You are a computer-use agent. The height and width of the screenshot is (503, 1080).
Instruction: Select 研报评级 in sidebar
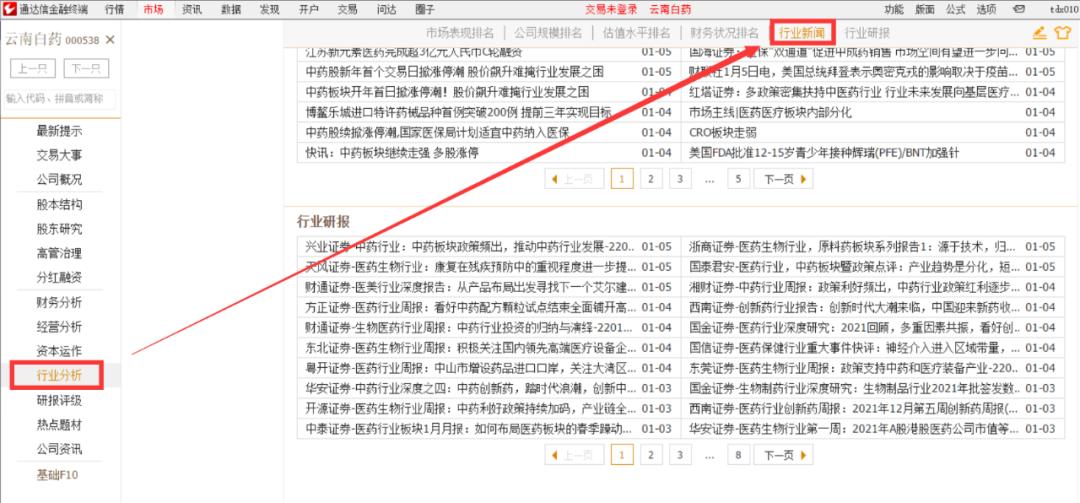point(59,400)
